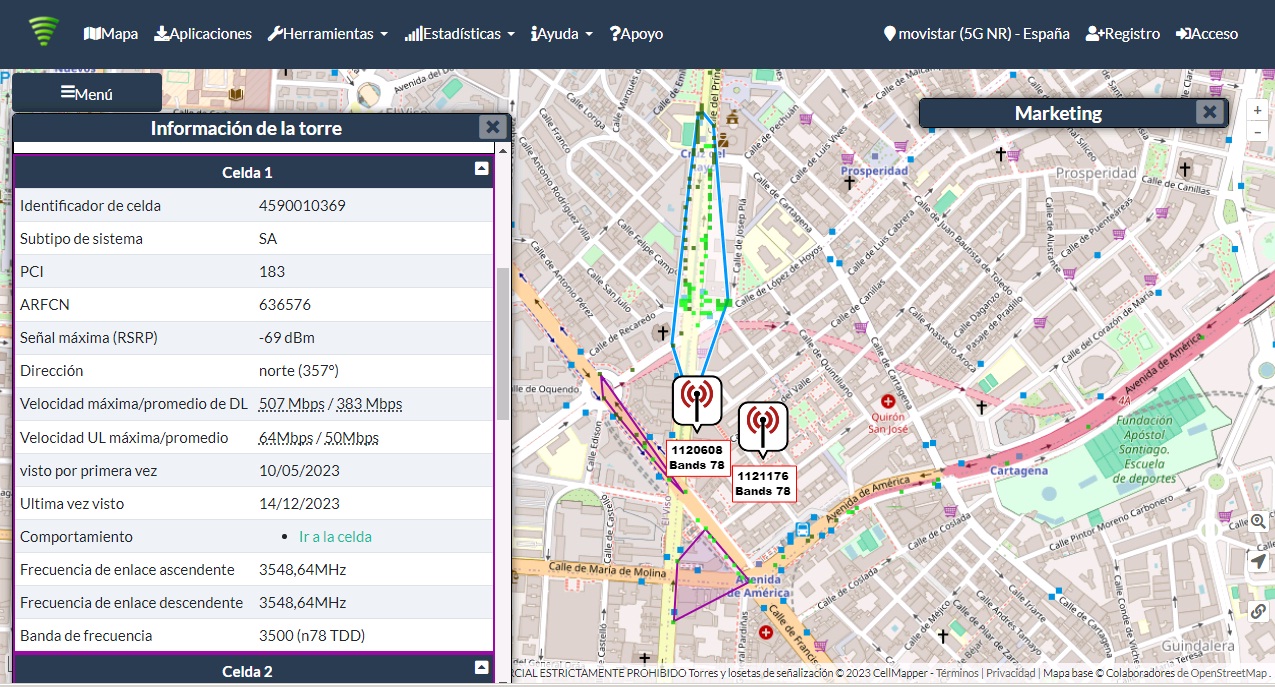This screenshot has height=687, width=1275.
Task: Click the Marketing panel title
Action: [1058, 113]
